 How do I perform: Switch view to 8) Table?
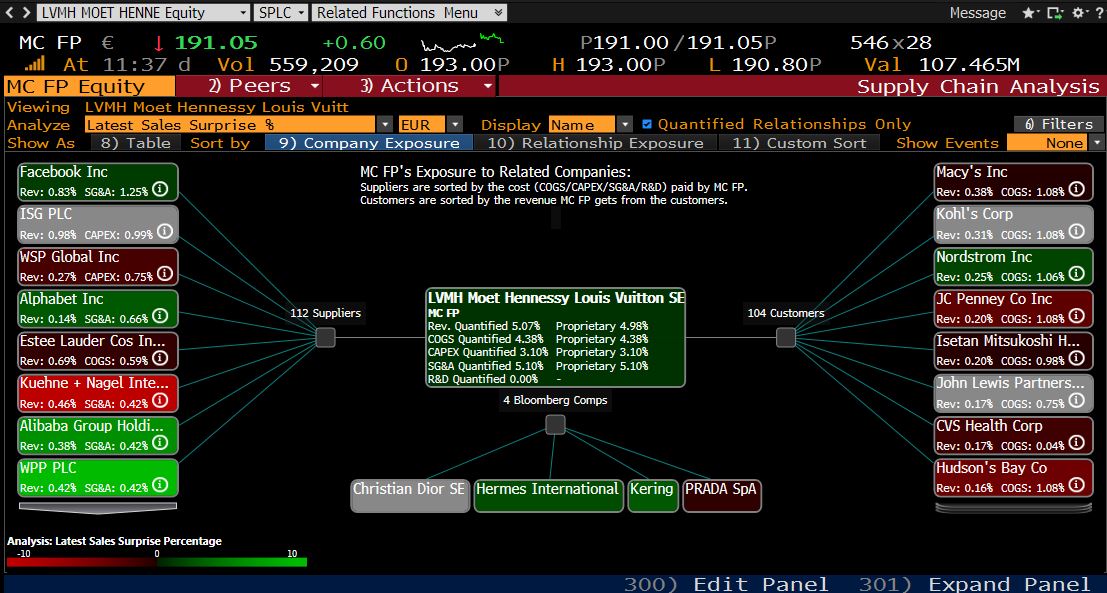point(135,143)
